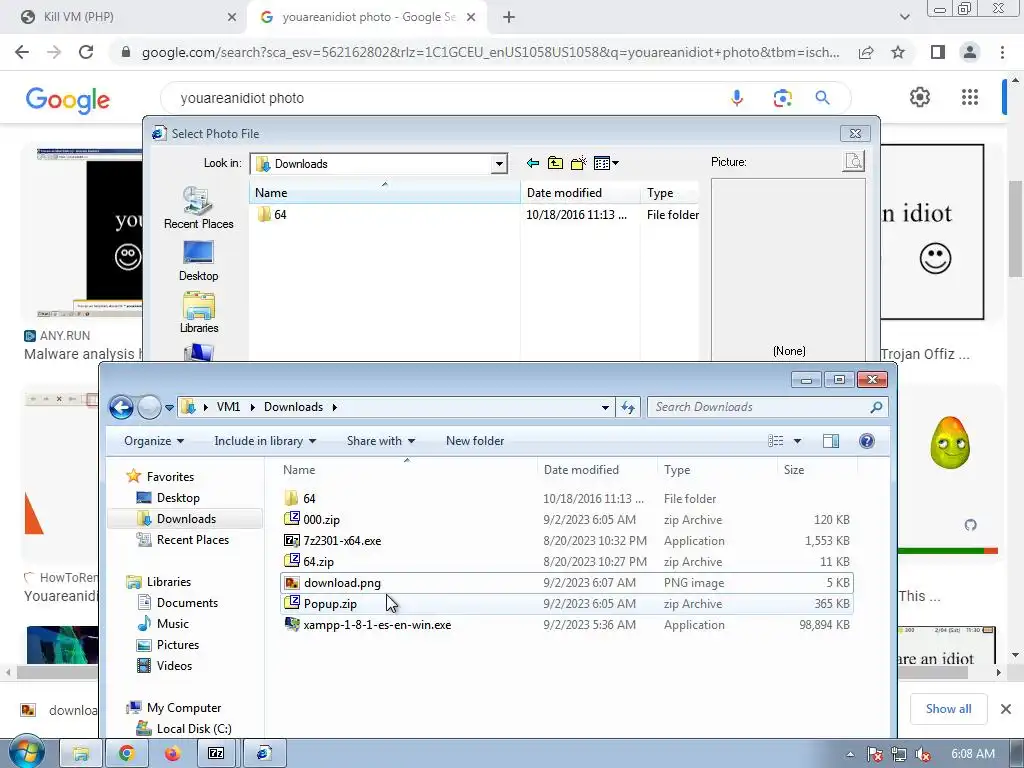Click New folder in Explorer toolbar
Screen dimensions: 1024x768
pyautogui.click(x=475, y=441)
